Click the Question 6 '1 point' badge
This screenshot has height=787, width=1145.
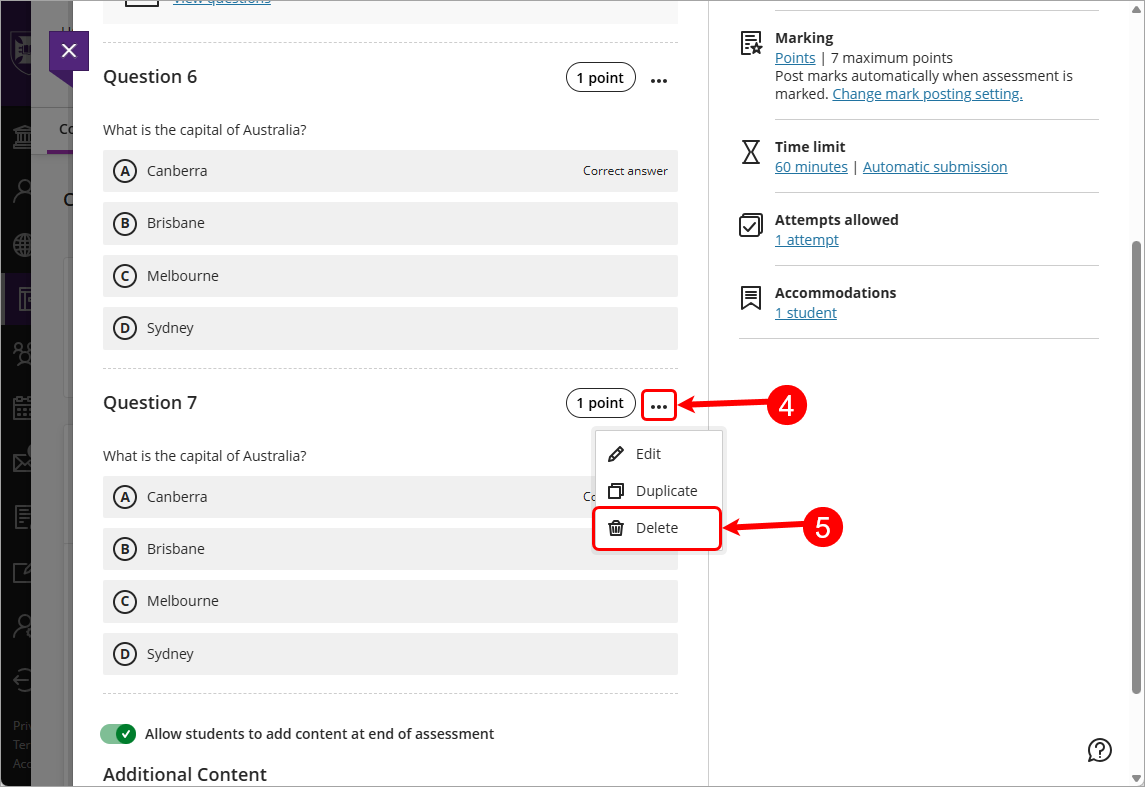[600, 77]
